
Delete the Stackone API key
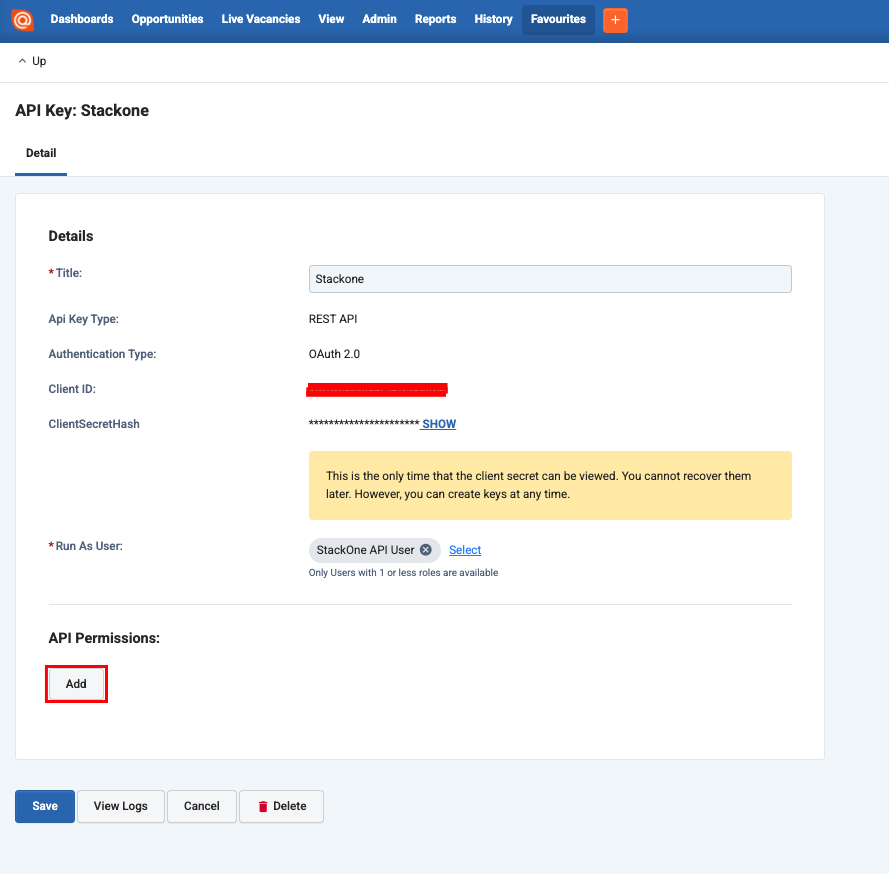point(282,806)
